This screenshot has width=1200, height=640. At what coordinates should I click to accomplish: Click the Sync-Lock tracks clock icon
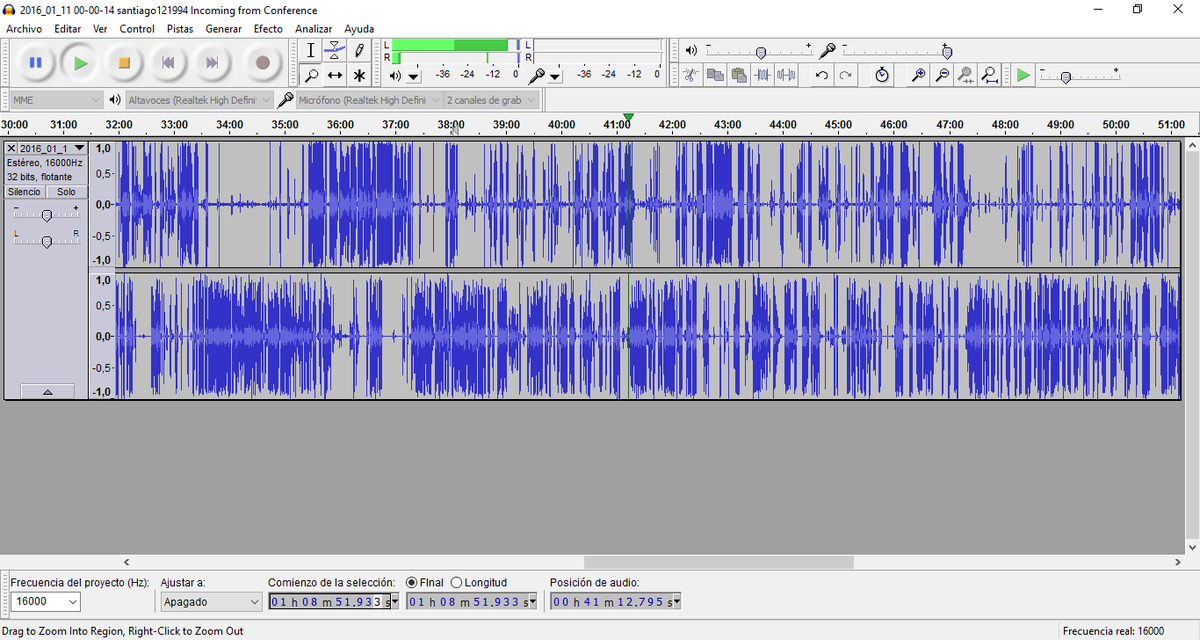click(881, 75)
